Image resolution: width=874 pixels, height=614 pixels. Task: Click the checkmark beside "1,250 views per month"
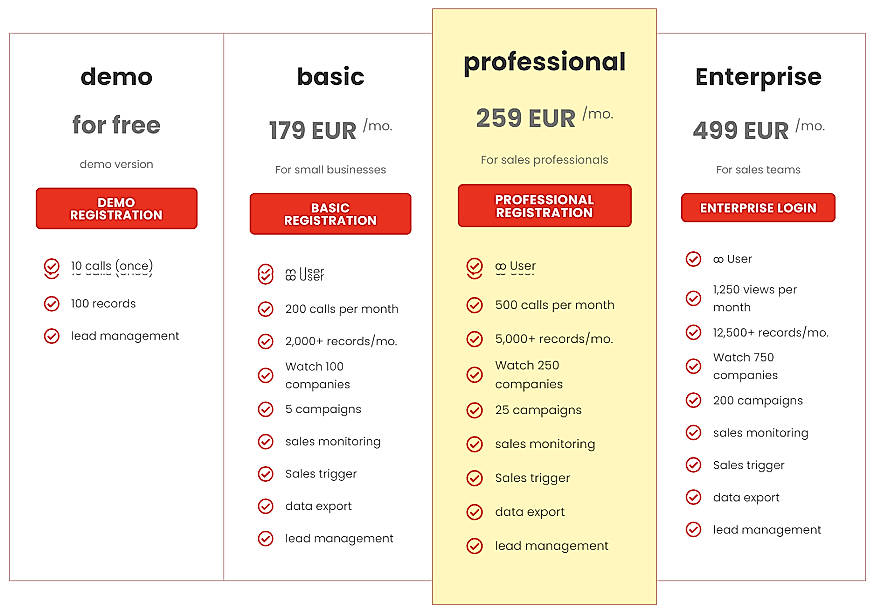click(x=693, y=297)
